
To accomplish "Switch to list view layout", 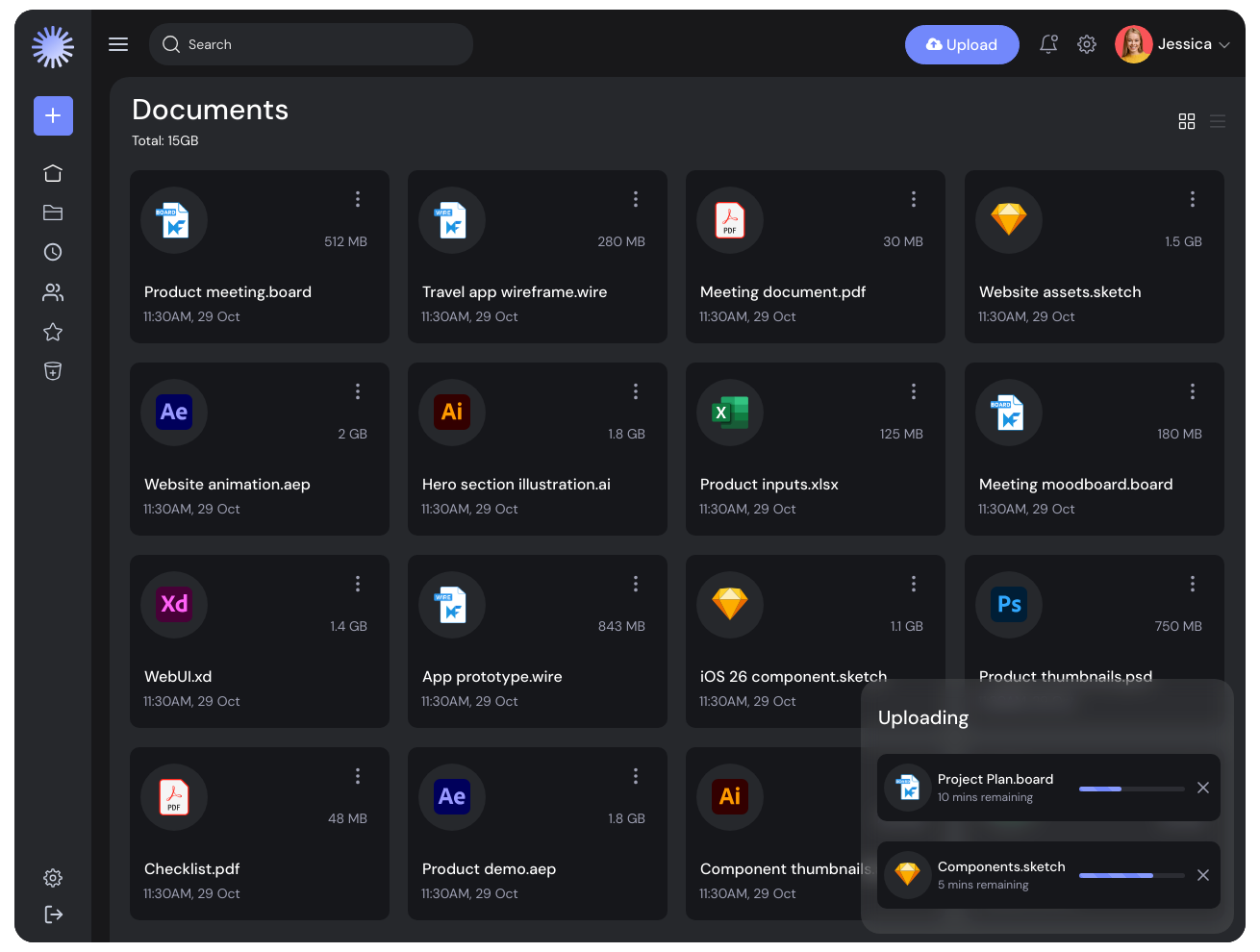I will point(1218,121).
